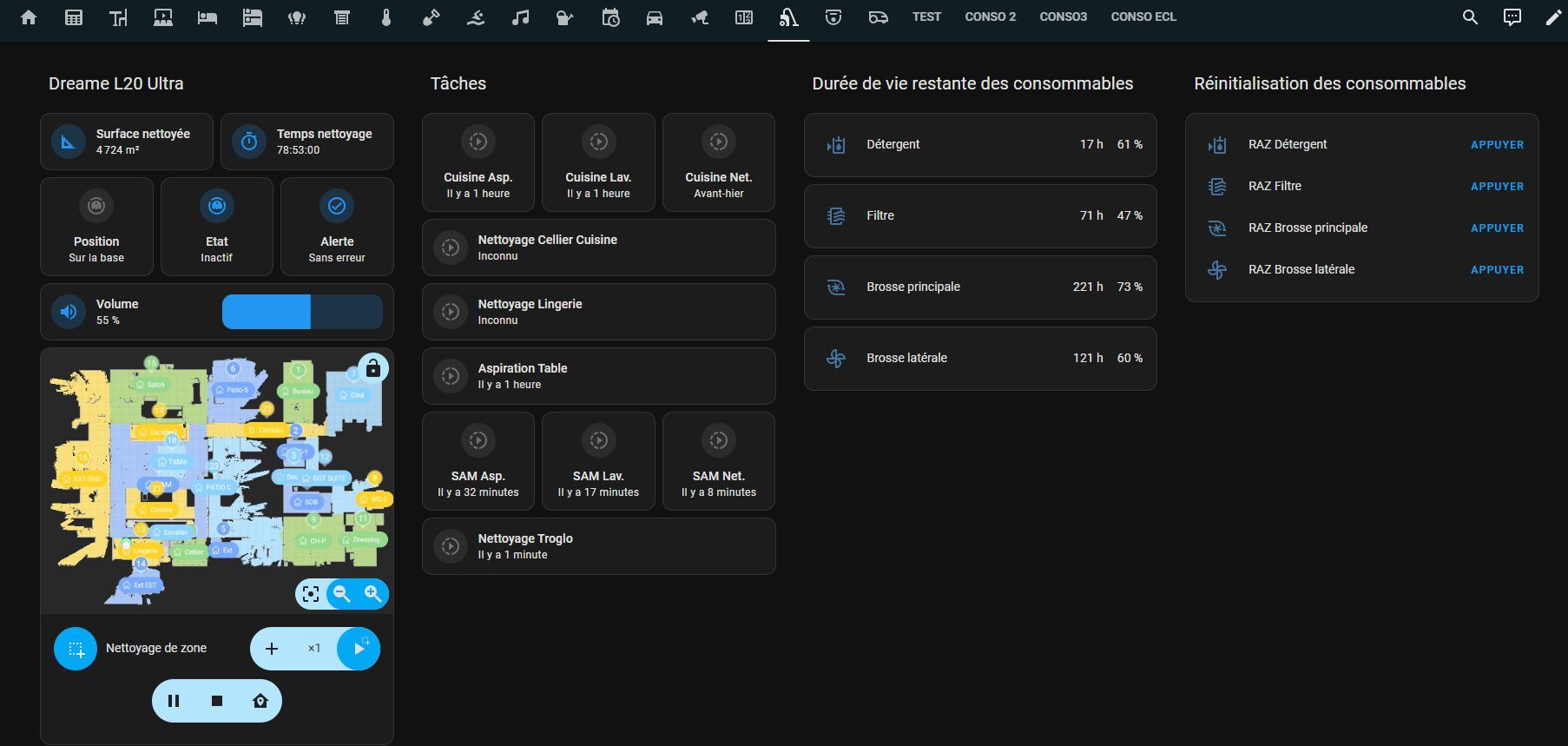
Task: Add a zone with the plus button
Action: pos(272,649)
